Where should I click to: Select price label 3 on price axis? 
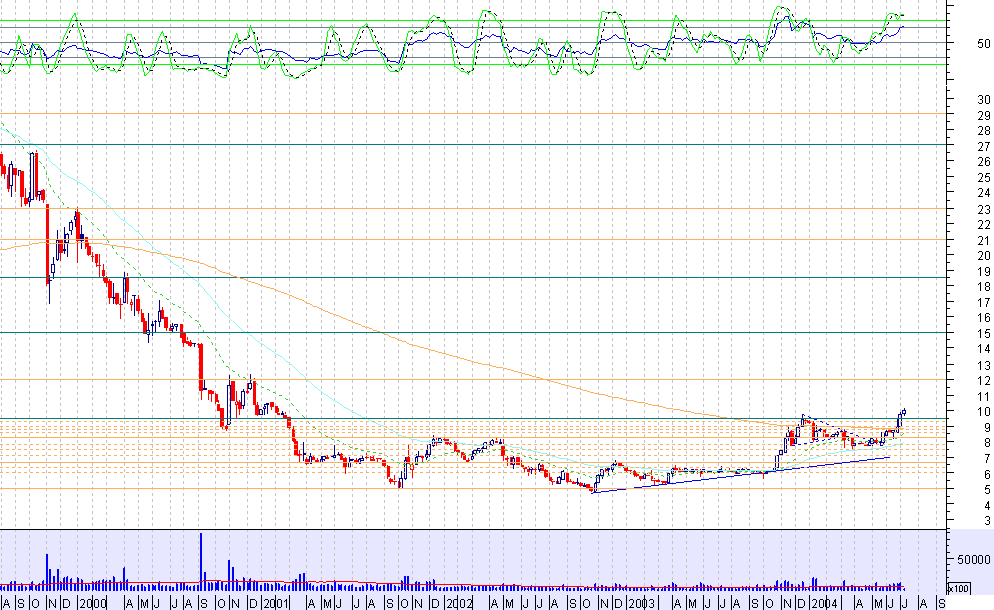point(987,521)
